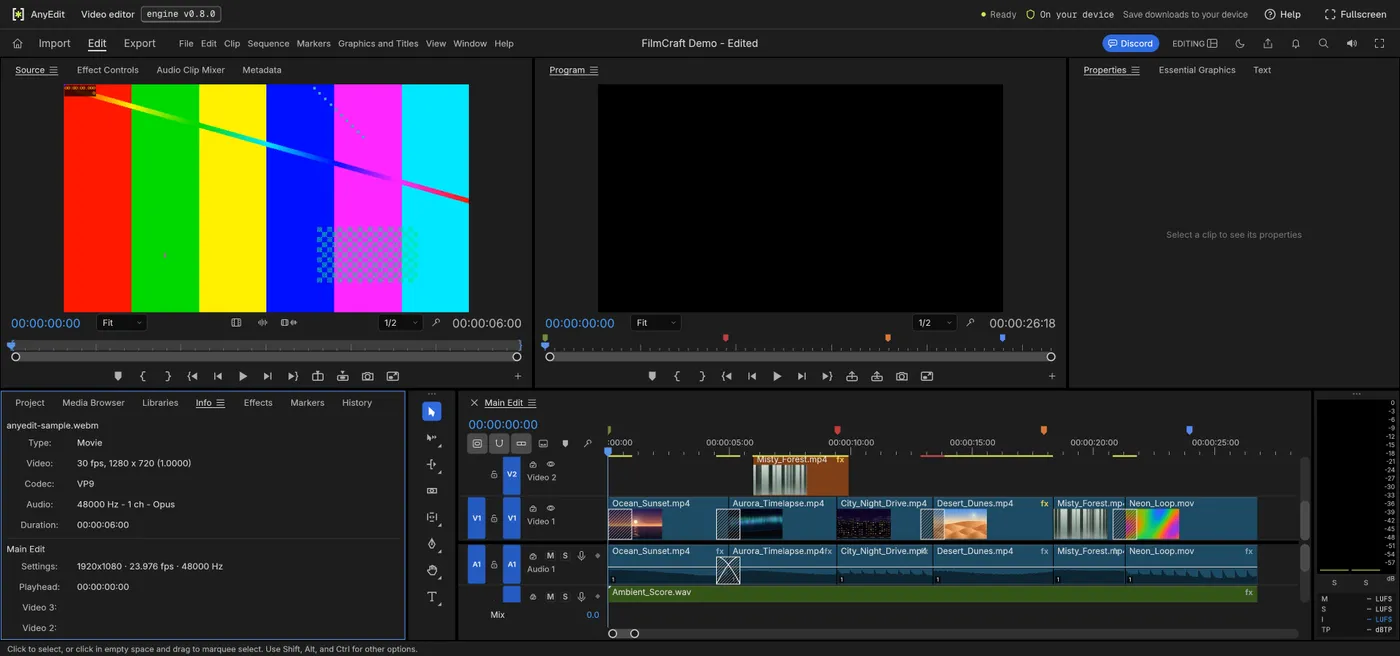
Task: Switch to the Audio Clip Mixer tab
Action: pyautogui.click(x=190, y=70)
